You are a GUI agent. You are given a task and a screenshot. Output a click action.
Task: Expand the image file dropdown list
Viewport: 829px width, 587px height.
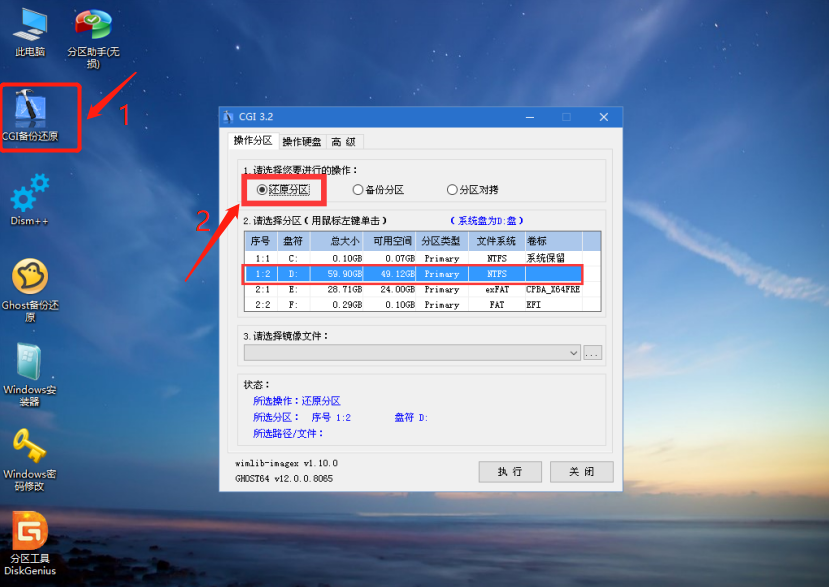click(x=573, y=353)
